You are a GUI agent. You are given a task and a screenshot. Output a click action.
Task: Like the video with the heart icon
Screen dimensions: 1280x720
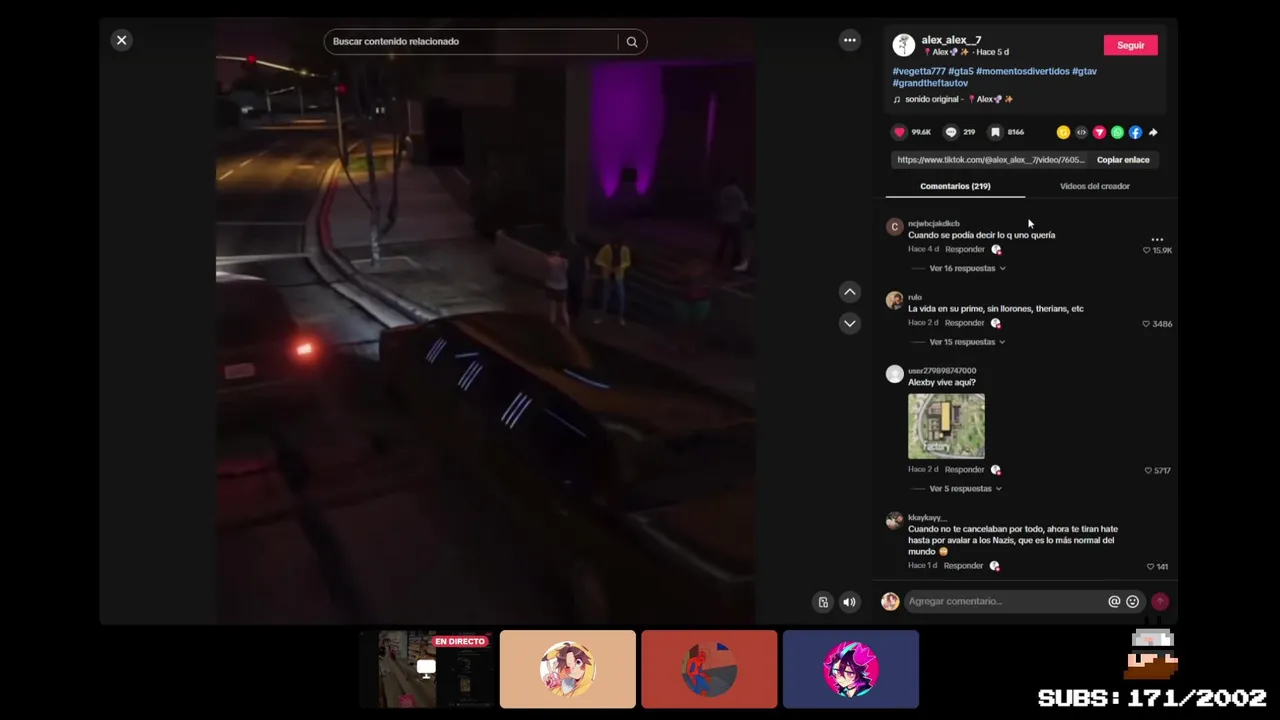(x=899, y=132)
